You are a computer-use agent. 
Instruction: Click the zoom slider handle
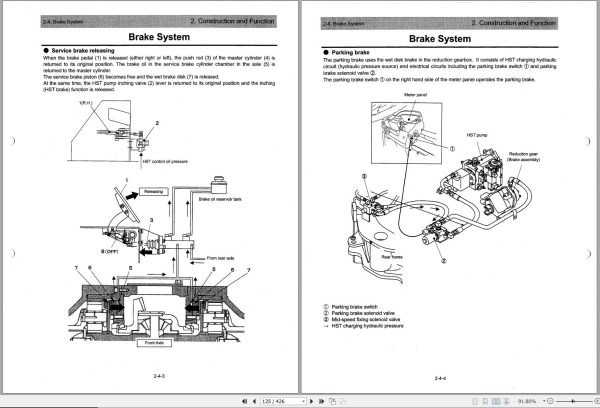tap(573, 401)
